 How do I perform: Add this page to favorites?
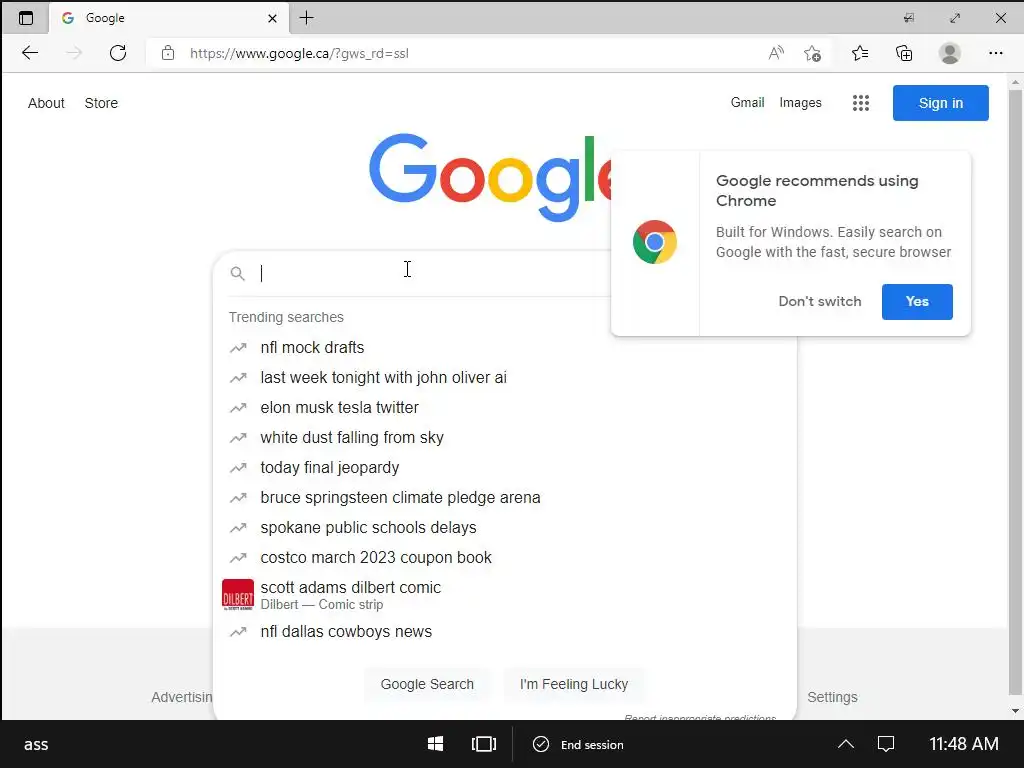tap(812, 53)
